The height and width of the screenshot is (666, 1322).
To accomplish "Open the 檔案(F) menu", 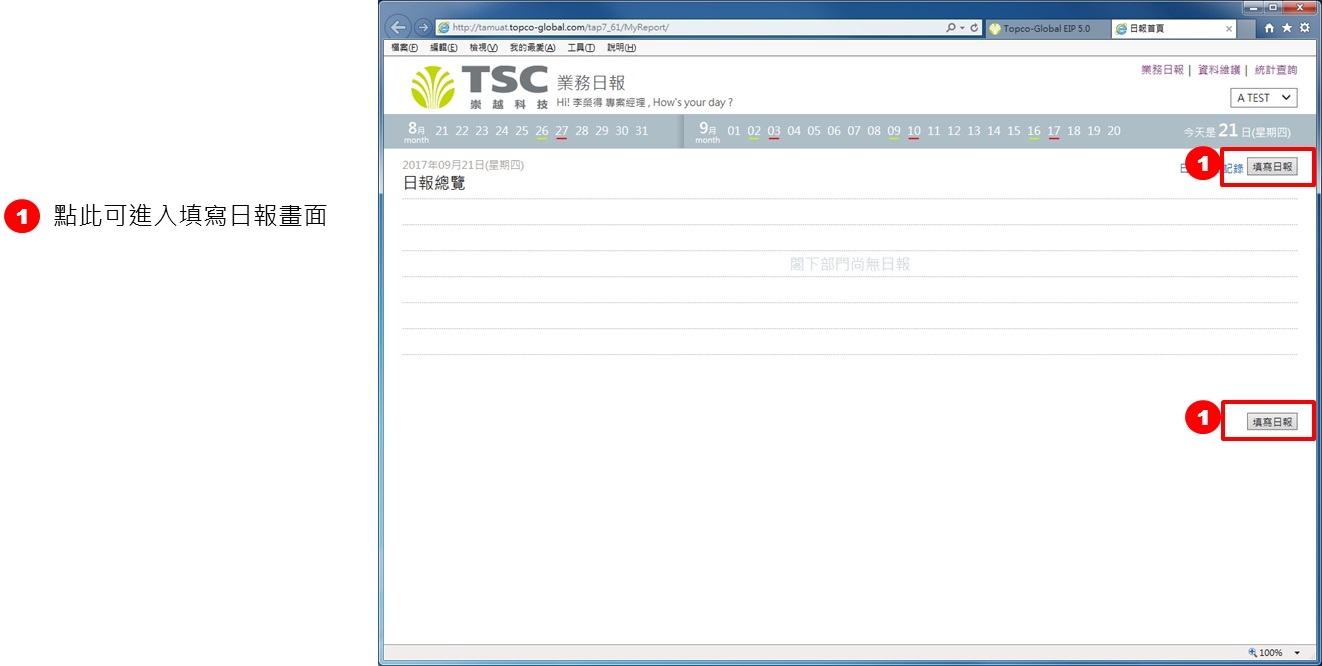I will tap(404, 48).
